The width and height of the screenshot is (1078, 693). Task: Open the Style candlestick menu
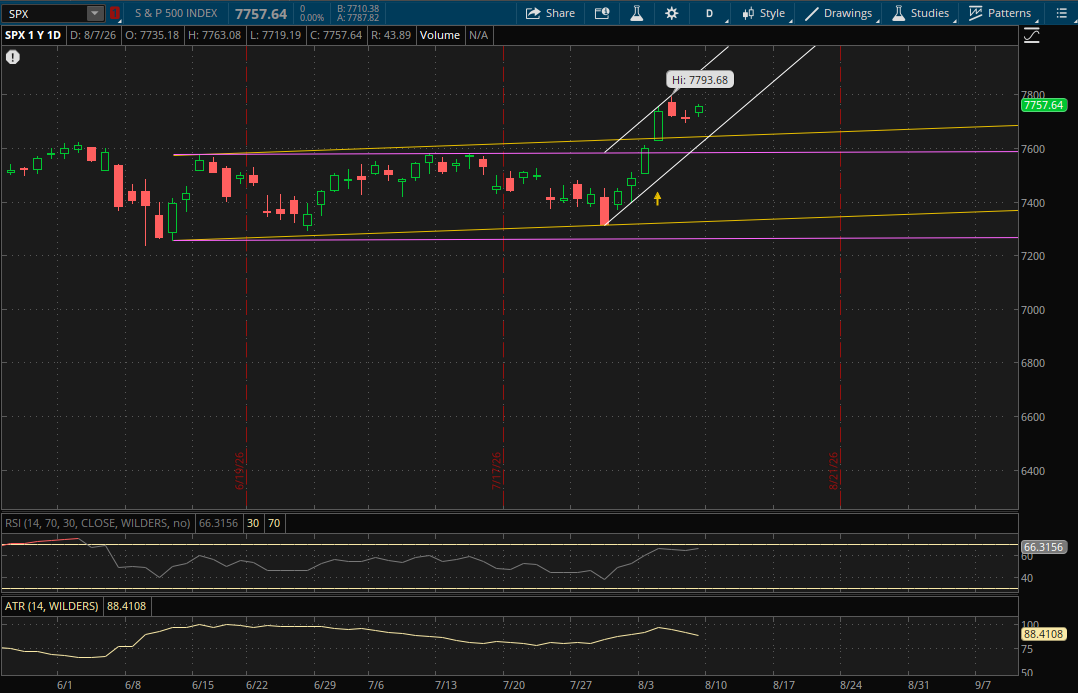pyautogui.click(x=764, y=13)
